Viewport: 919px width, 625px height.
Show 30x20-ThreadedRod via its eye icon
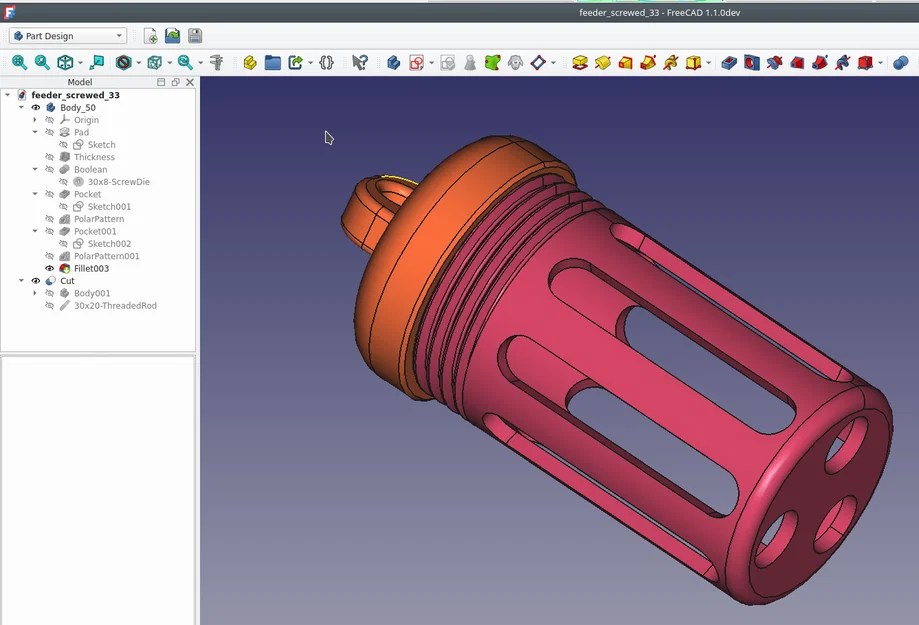(x=50, y=305)
